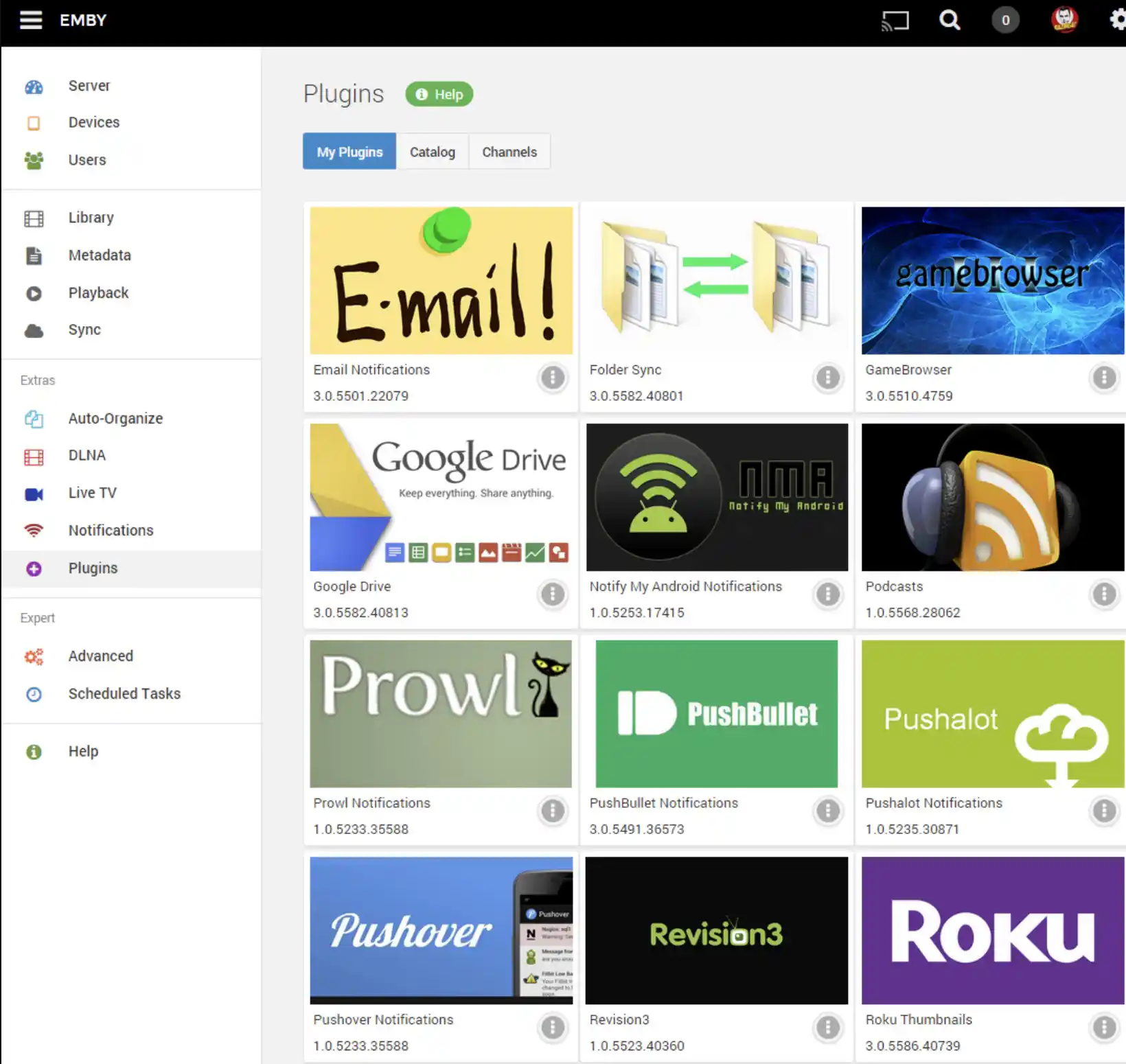Open options menu for Roku Thumbnails
The image size is (1126, 1064).
pyautogui.click(x=1104, y=1028)
